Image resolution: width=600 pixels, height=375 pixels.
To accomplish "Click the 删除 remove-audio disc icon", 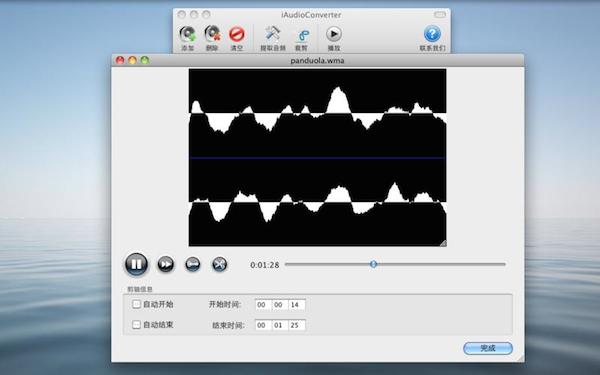I will tap(212, 34).
